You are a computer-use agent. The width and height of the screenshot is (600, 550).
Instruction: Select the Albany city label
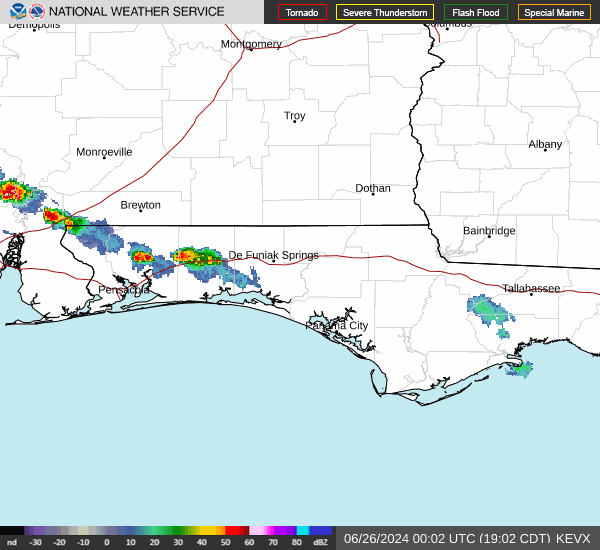pos(545,144)
